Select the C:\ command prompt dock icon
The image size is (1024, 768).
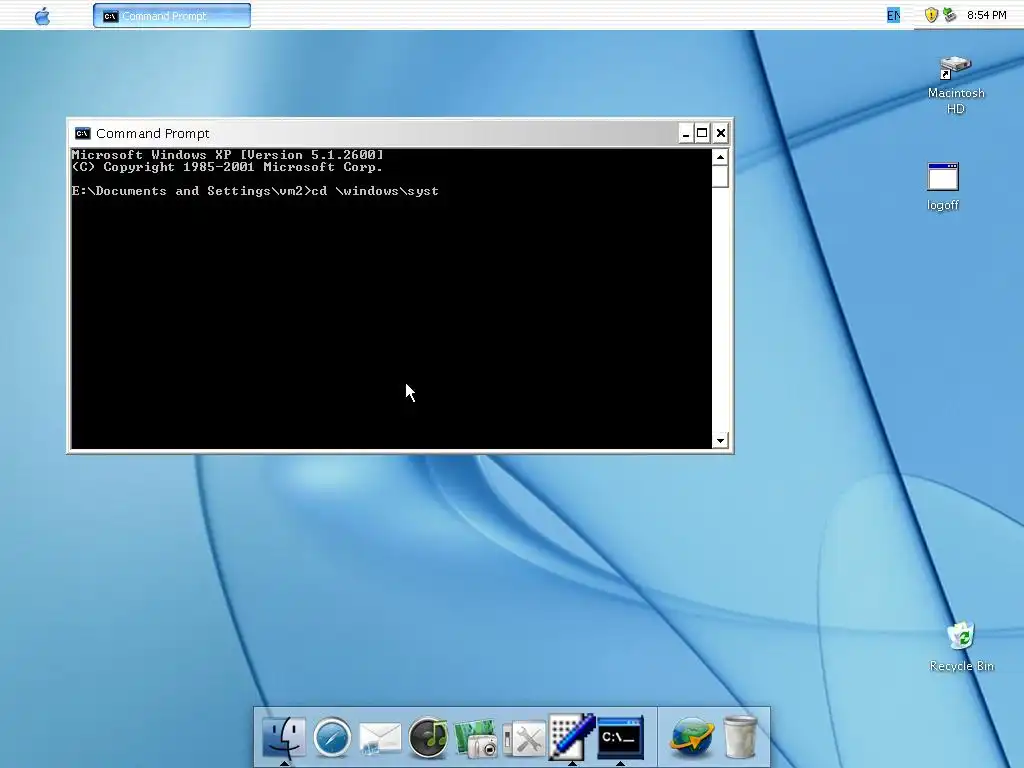pos(620,737)
